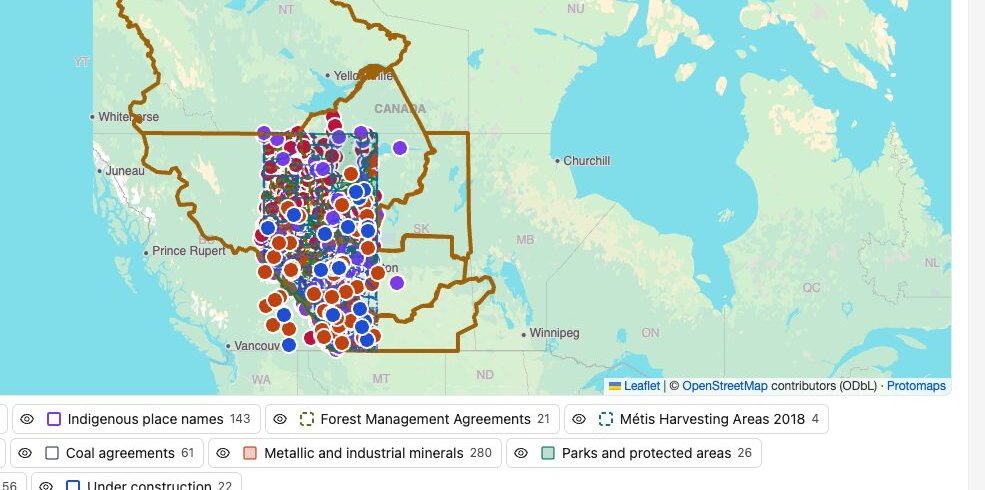Toggle visibility of Métis Harvesting Areas 2018
Viewport: 985px width, 490px height.
[579, 419]
